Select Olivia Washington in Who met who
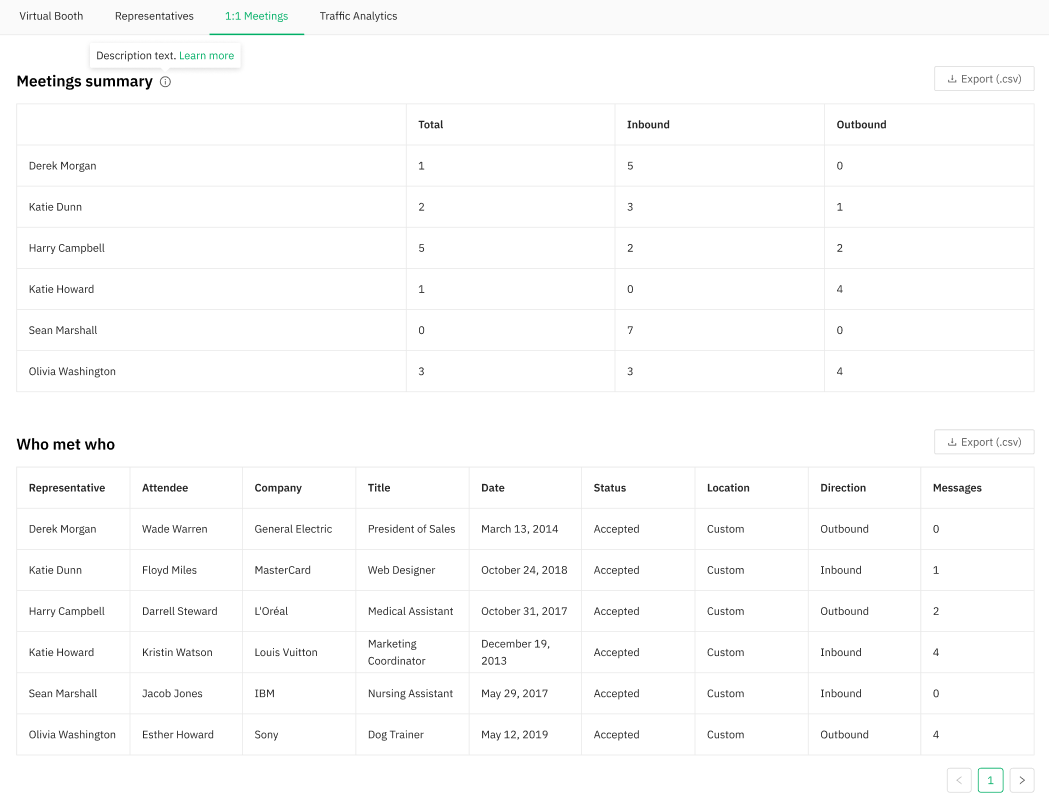The image size is (1049, 800). [x=72, y=734]
